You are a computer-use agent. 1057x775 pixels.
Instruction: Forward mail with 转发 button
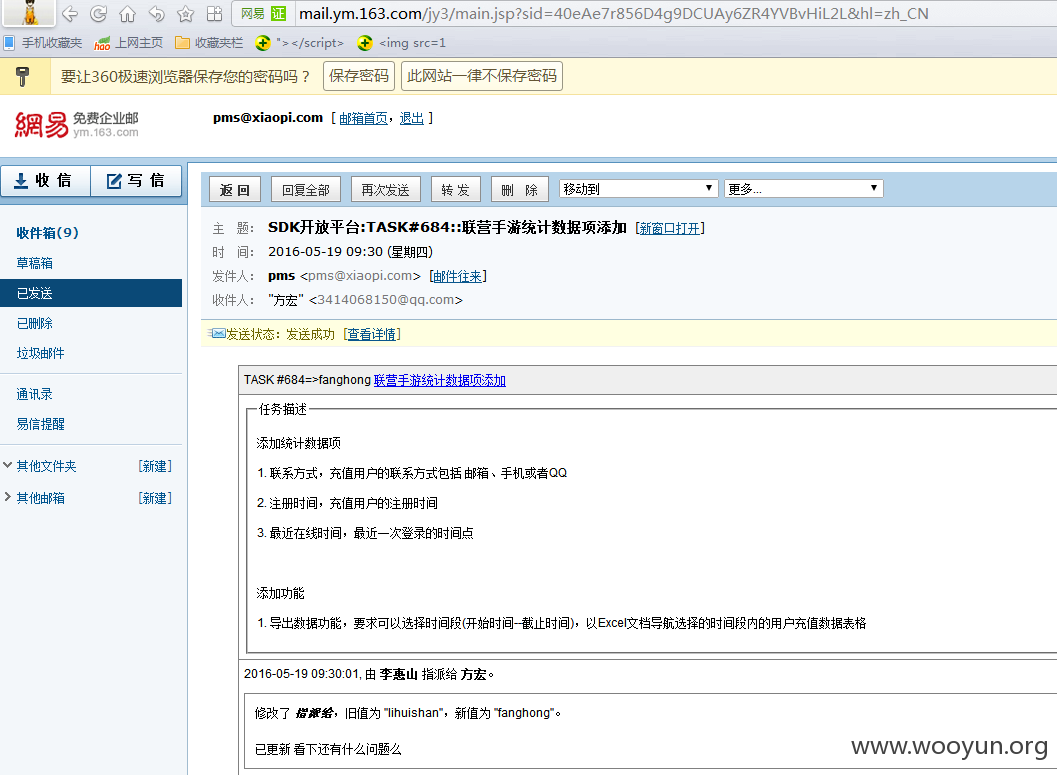pos(456,190)
